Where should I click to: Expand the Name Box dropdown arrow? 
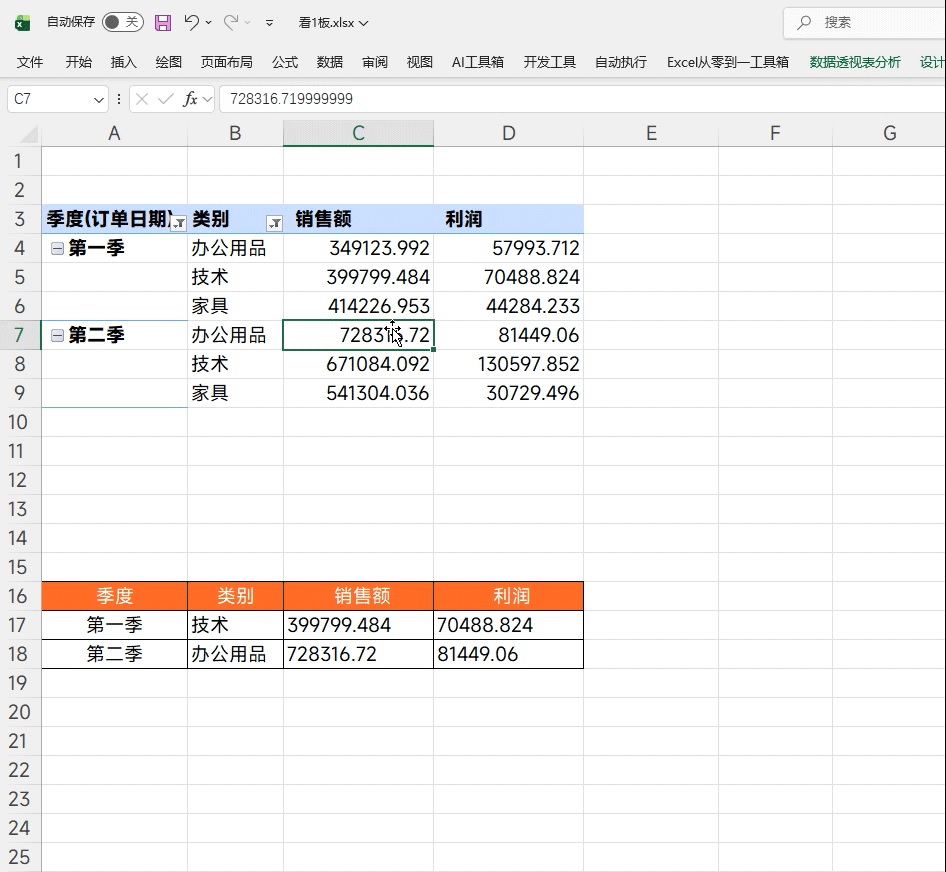click(x=99, y=99)
